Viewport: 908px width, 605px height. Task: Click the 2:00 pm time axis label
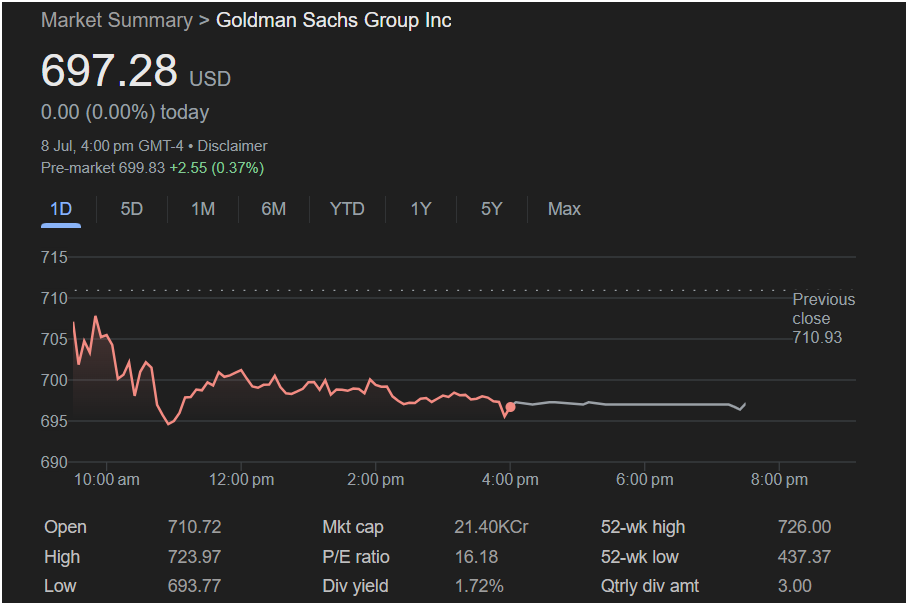376,479
